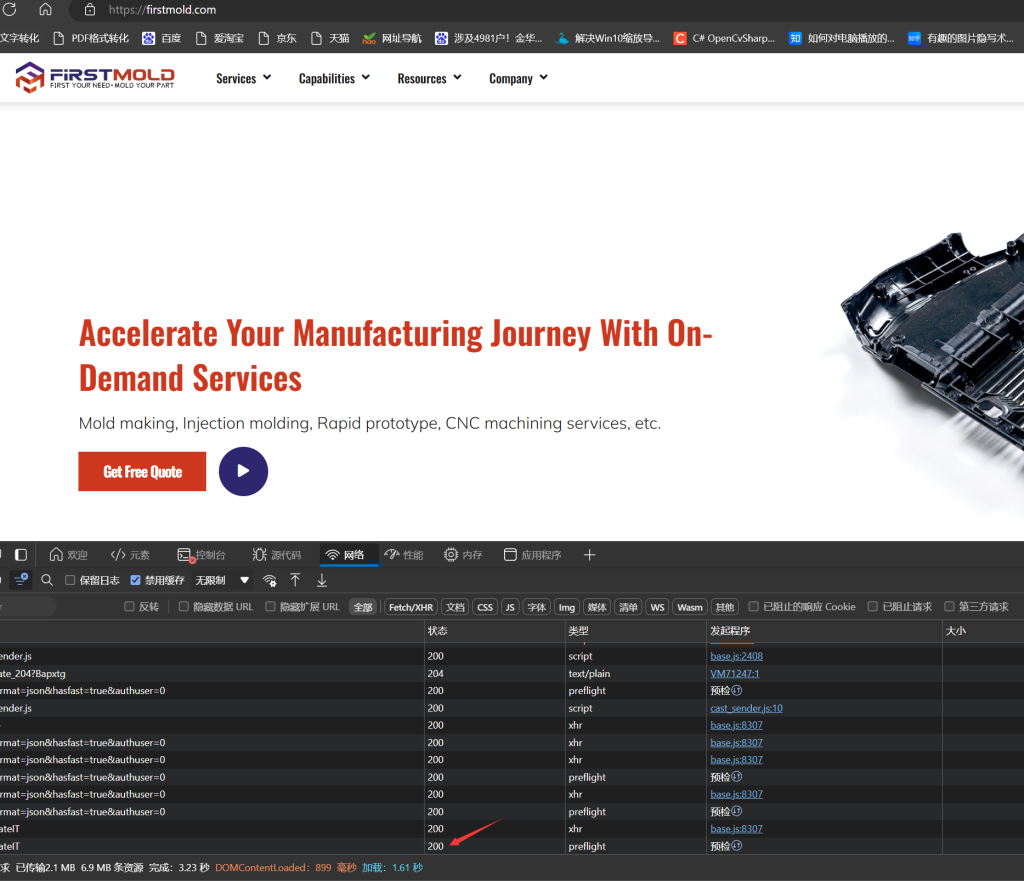This screenshot has height=881, width=1024.
Task: Expand the Services menu
Action: click(x=243, y=78)
